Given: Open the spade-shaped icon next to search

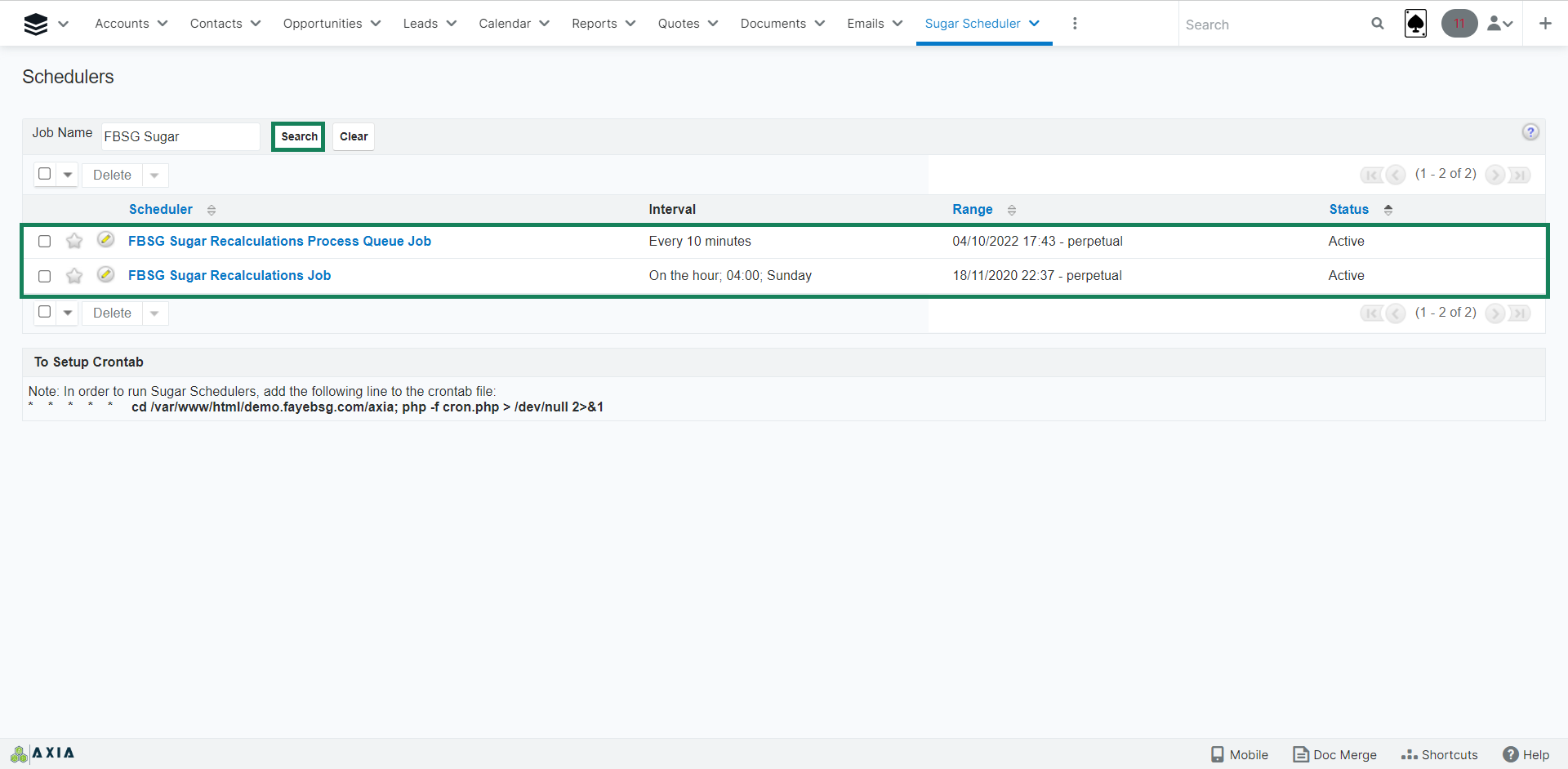Looking at the screenshot, I should coord(1415,24).
